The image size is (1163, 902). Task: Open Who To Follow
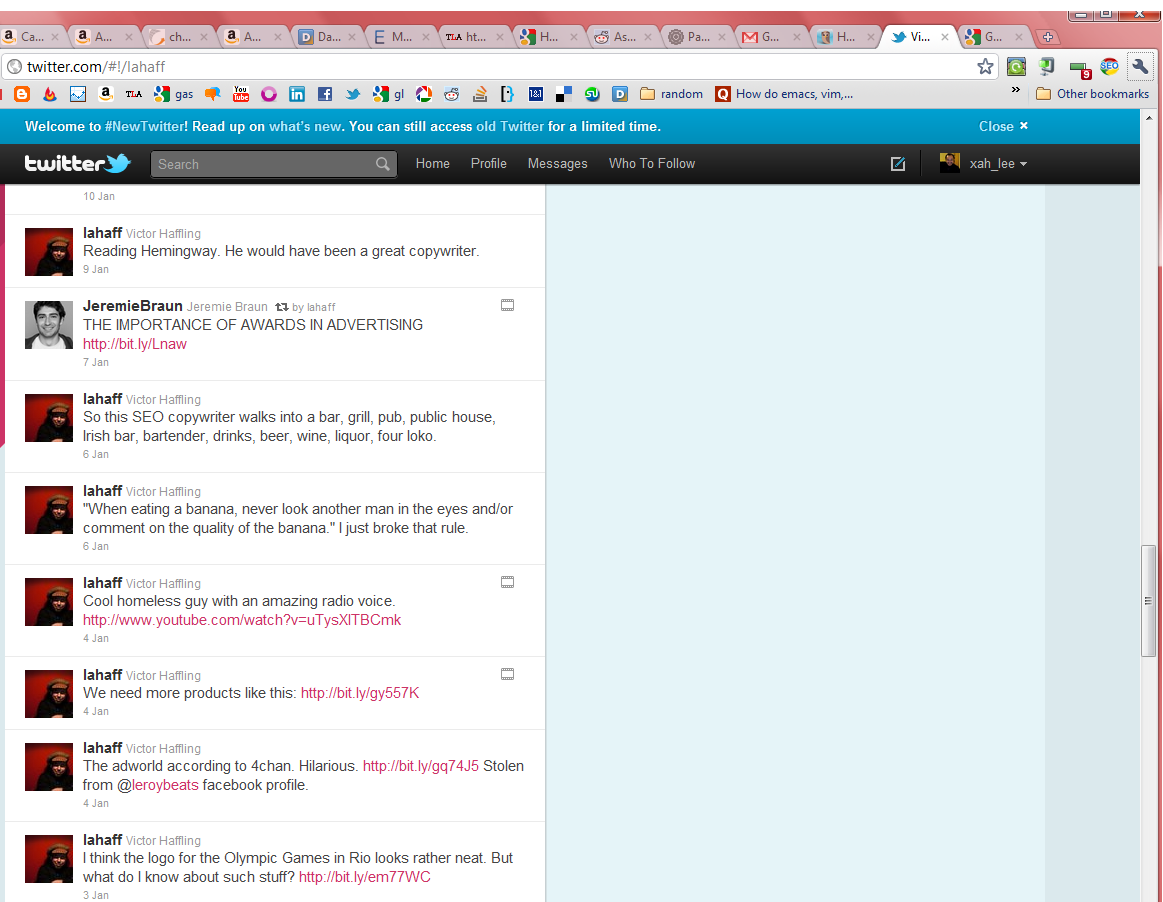click(x=652, y=164)
